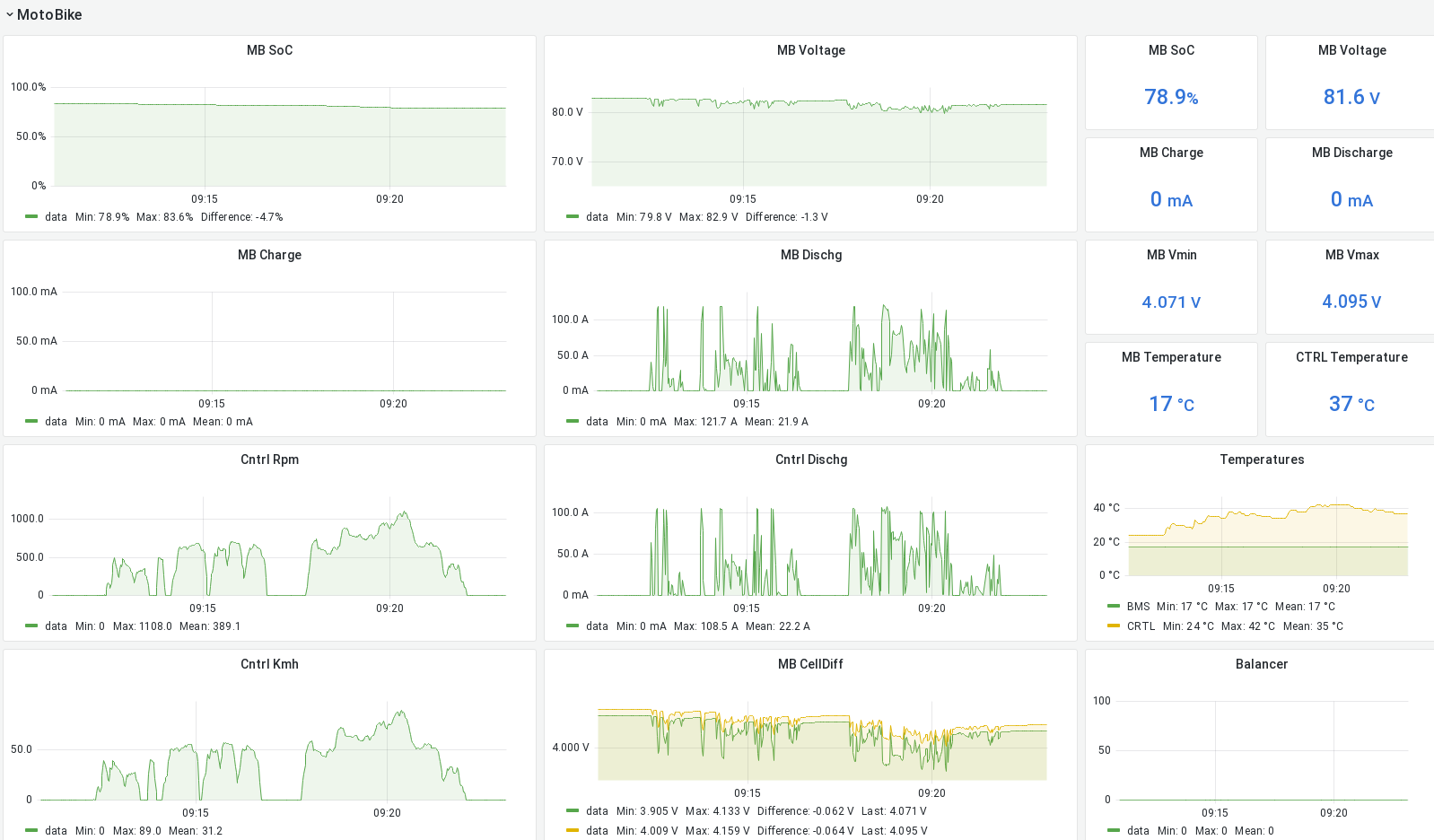
Task: Click the Cntrl Kmh panel title
Action: (x=269, y=664)
